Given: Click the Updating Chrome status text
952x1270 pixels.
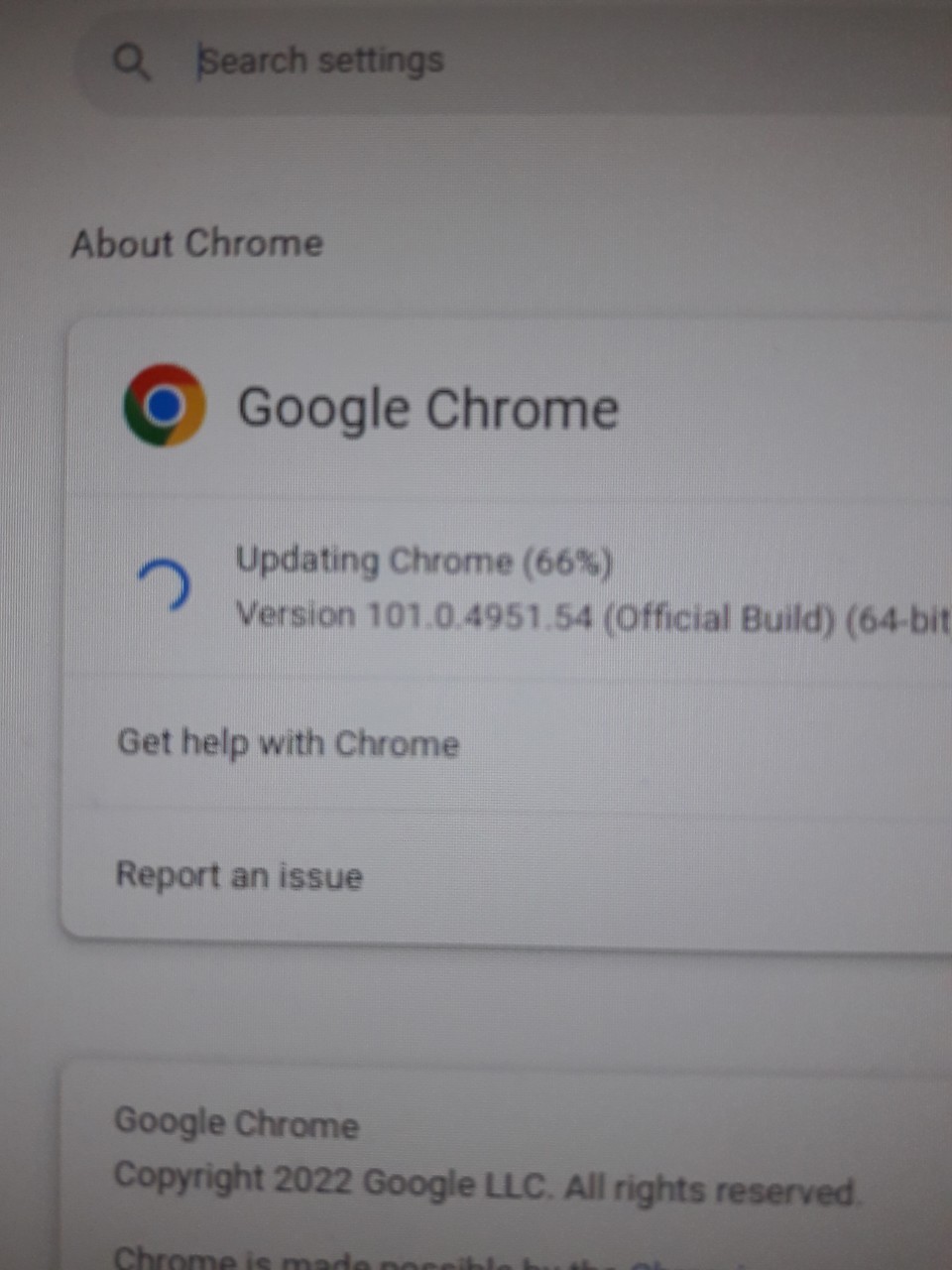Looking at the screenshot, I should tap(374, 562).
